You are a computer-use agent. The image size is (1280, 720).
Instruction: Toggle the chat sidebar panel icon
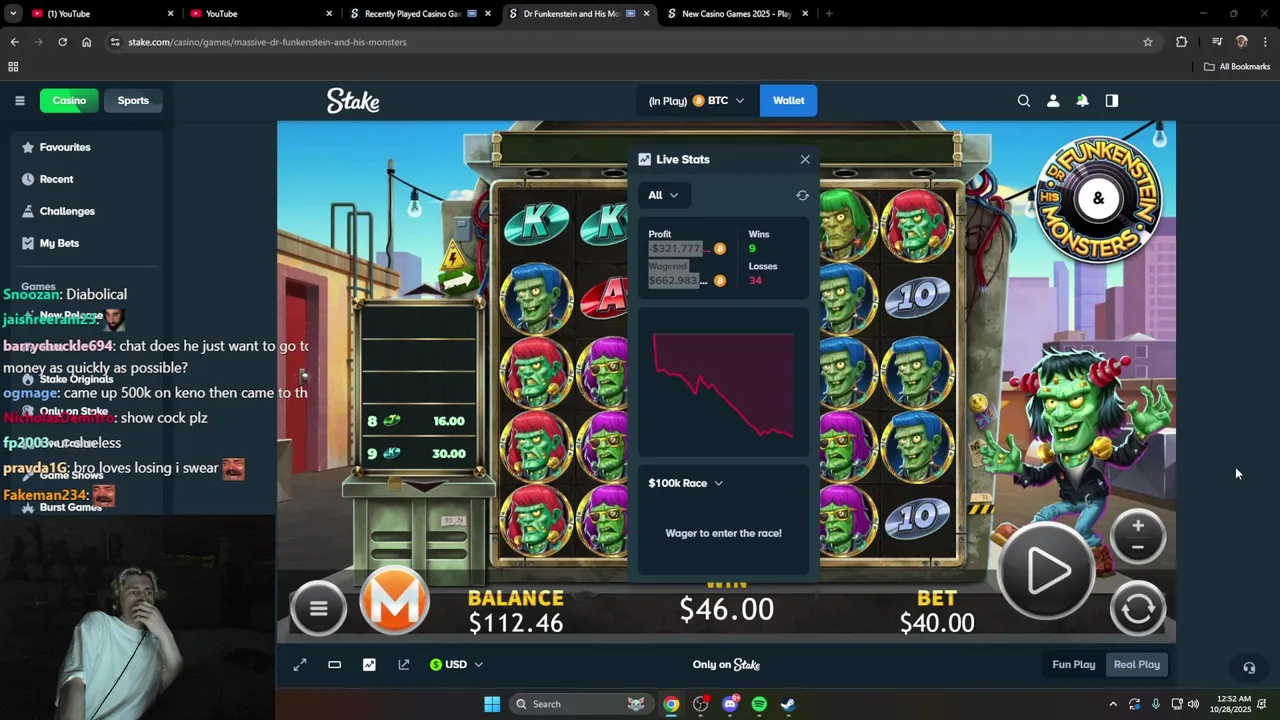click(x=1111, y=100)
